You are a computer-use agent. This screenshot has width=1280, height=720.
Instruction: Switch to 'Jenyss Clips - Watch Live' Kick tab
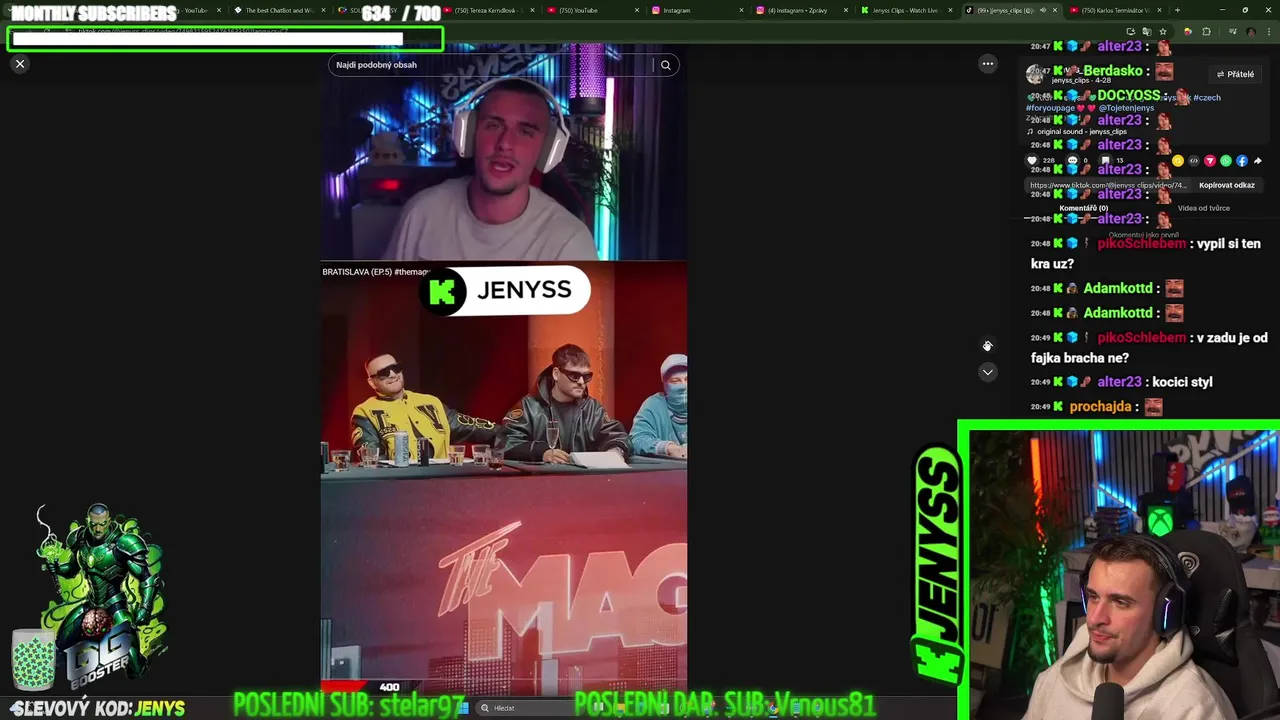(x=903, y=10)
